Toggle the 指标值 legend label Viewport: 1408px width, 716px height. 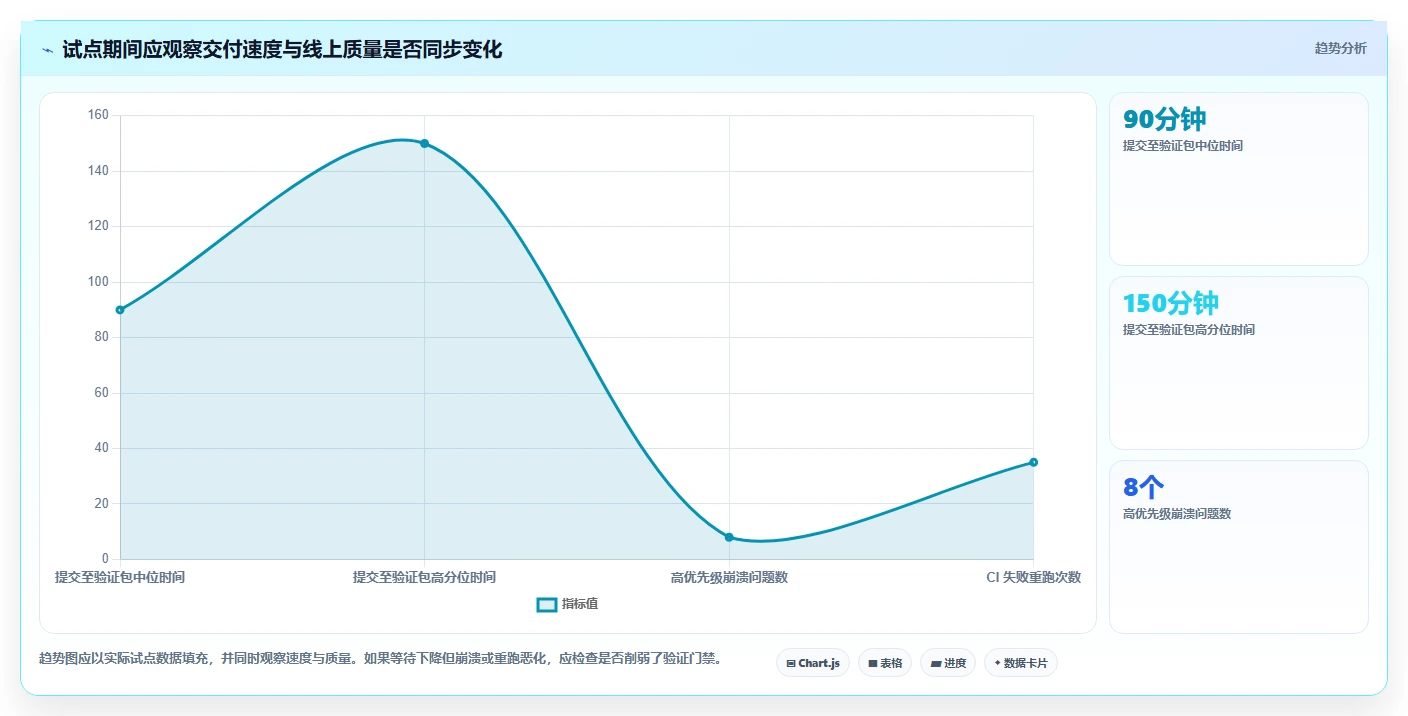click(x=580, y=604)
